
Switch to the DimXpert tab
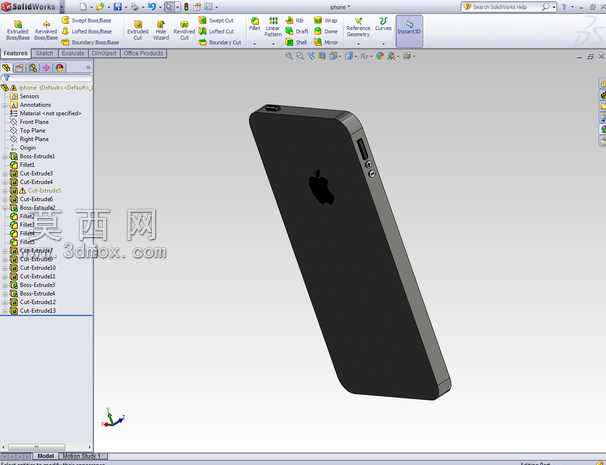click(x=104, y=53)
